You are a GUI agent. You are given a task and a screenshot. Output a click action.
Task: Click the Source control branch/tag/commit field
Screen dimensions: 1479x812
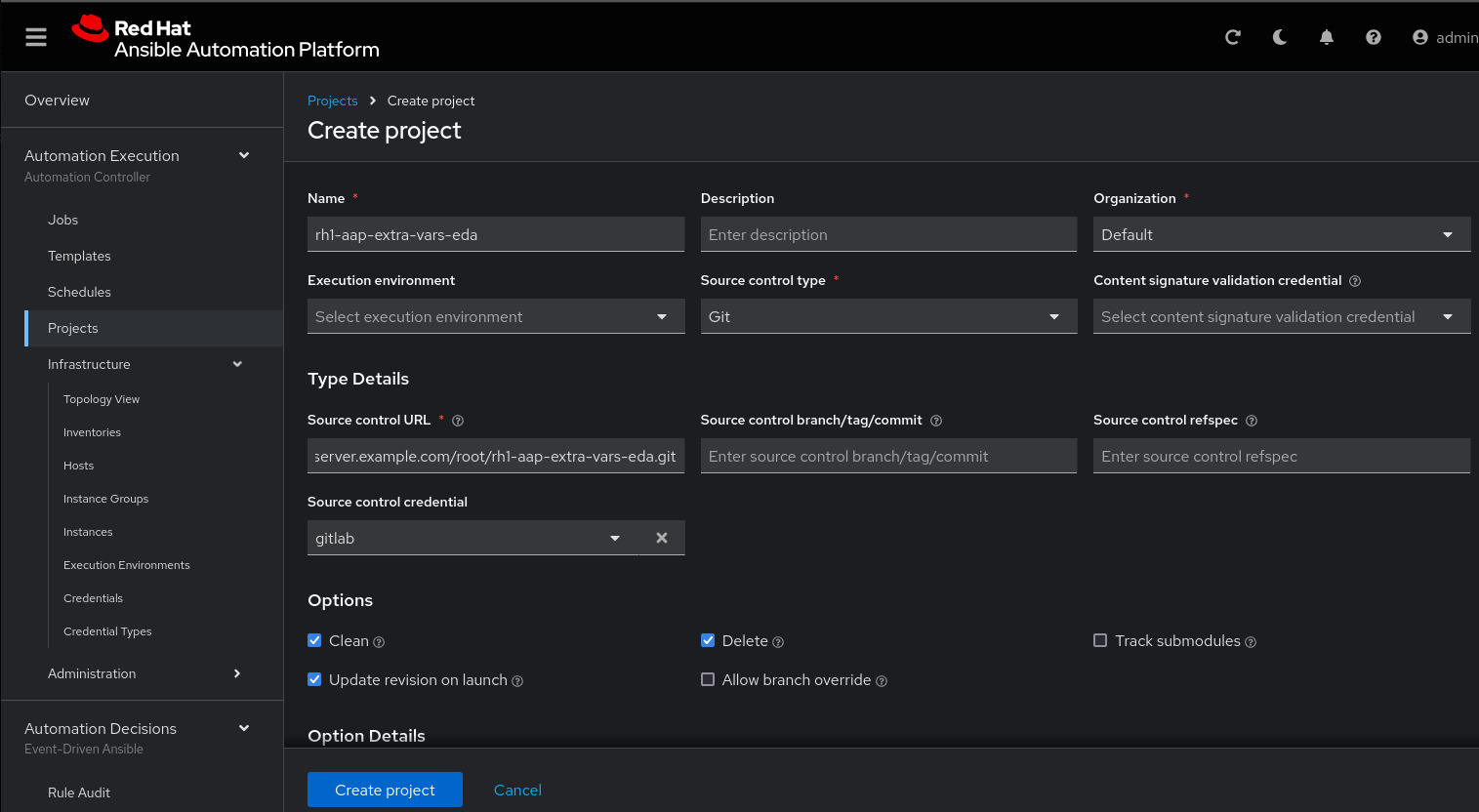(x=888, y=456)
